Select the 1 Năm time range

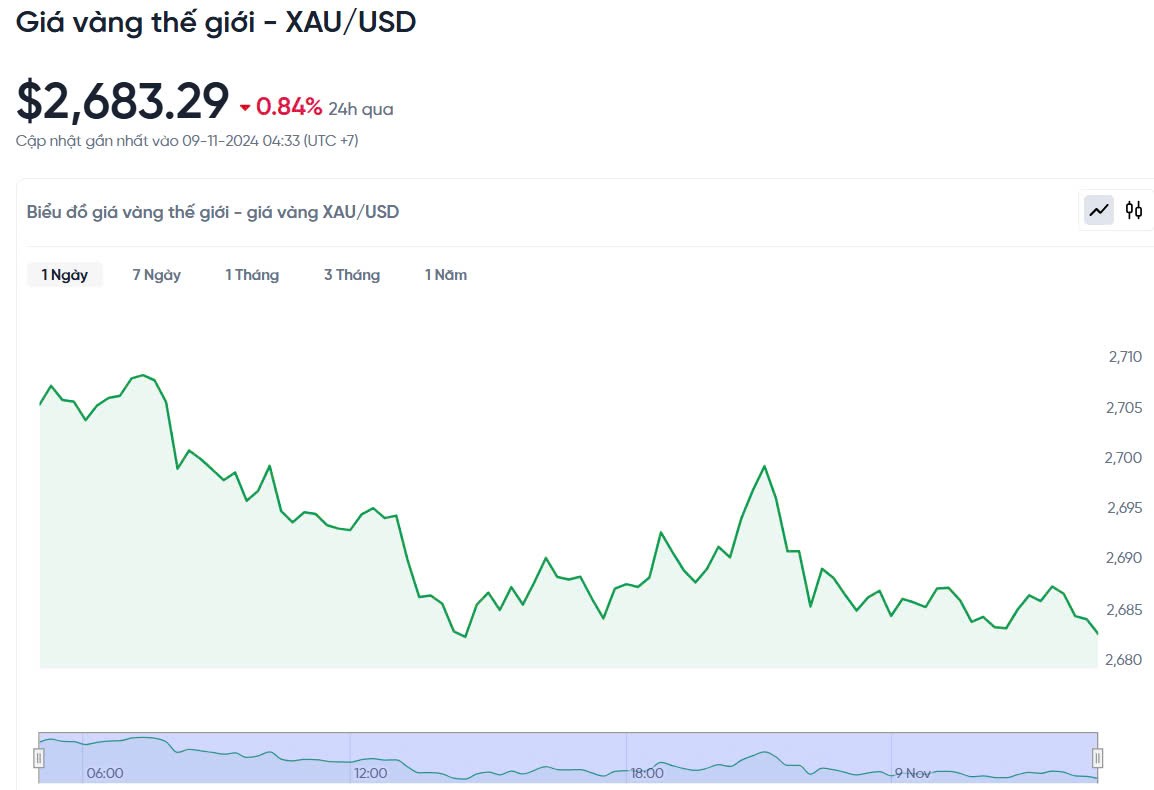pyautogui.click(x=446, y=275)
